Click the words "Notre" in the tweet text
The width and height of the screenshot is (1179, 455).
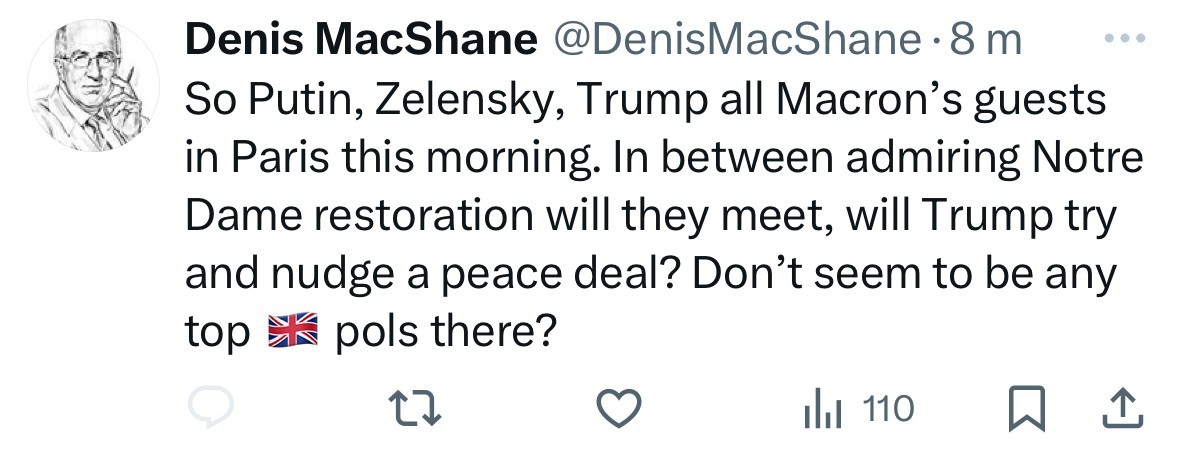tap(1086, 157)
